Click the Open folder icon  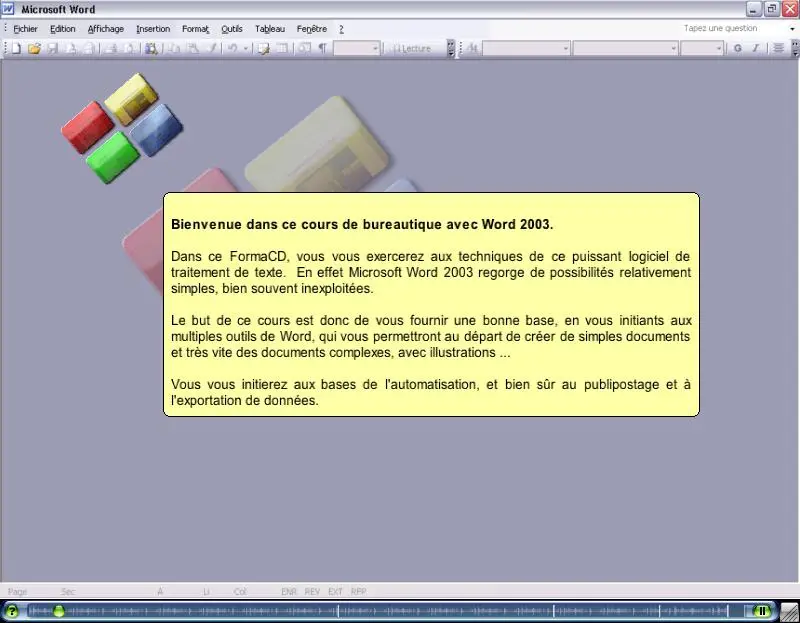tap(34, 48)
